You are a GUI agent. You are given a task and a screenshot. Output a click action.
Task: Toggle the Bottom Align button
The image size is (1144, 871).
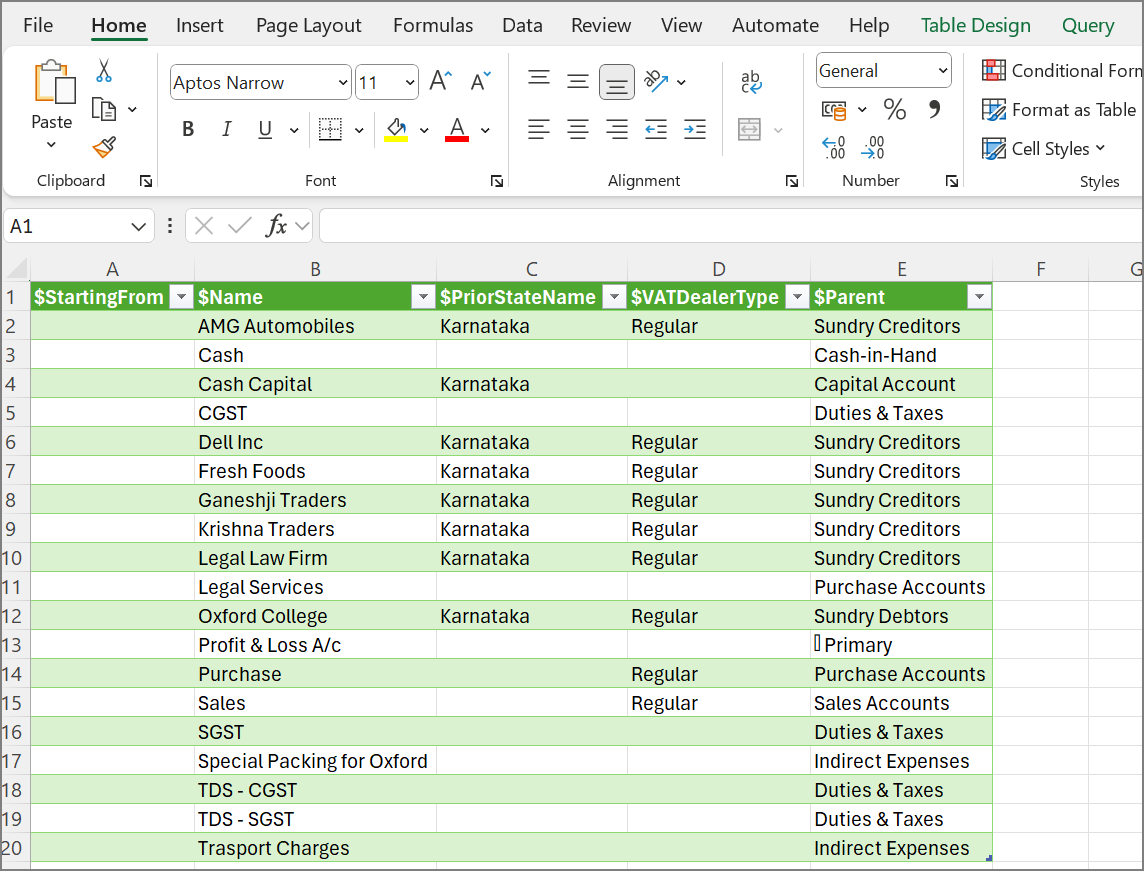(x=617, y=82)
